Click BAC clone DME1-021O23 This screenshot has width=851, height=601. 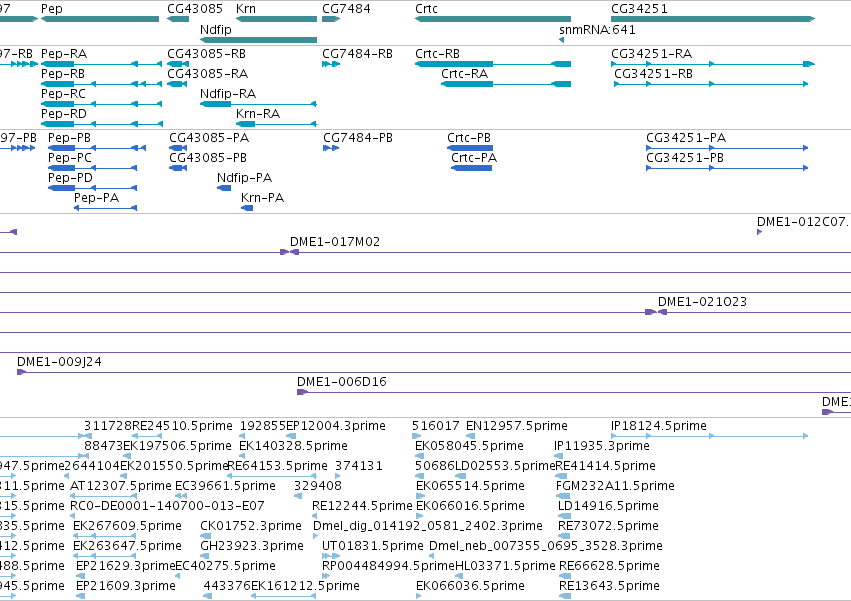click(x=754, y=312)
